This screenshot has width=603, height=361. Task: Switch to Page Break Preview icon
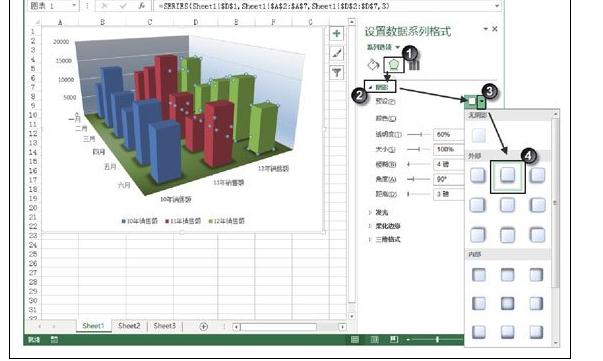tap(394, 339)
